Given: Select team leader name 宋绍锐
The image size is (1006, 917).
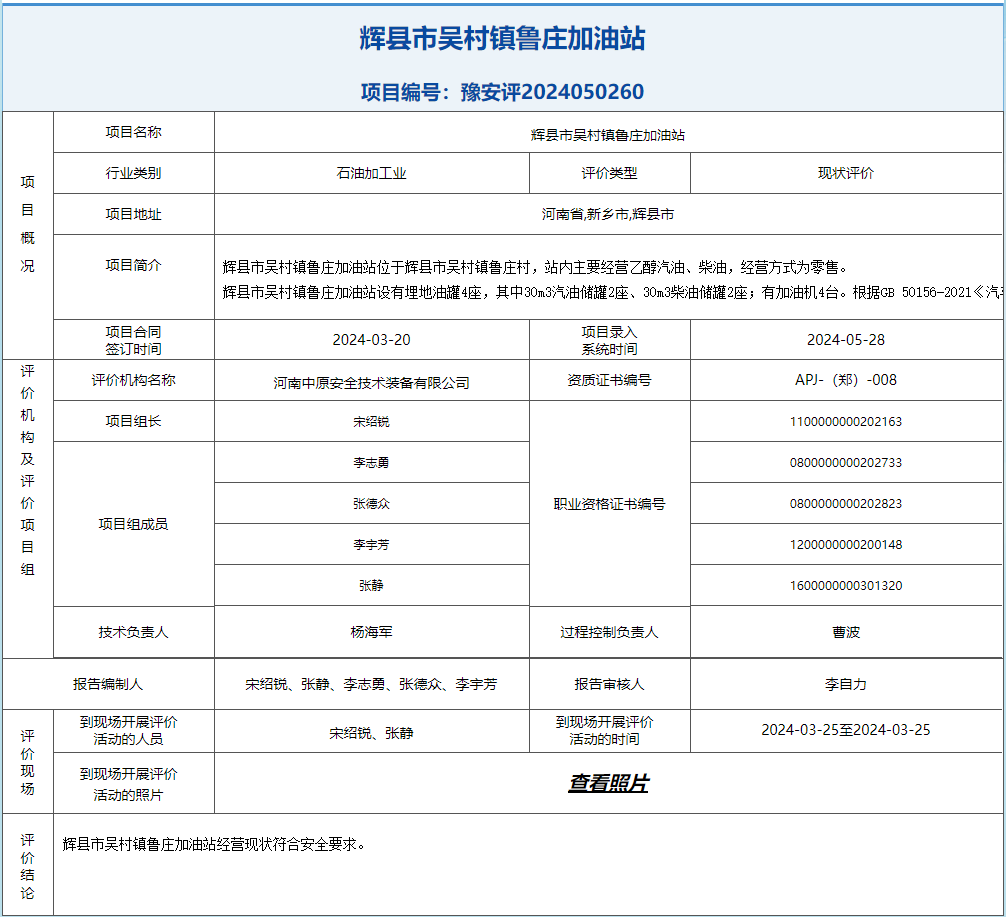Looking at the screenshot, I should point(371,422).
